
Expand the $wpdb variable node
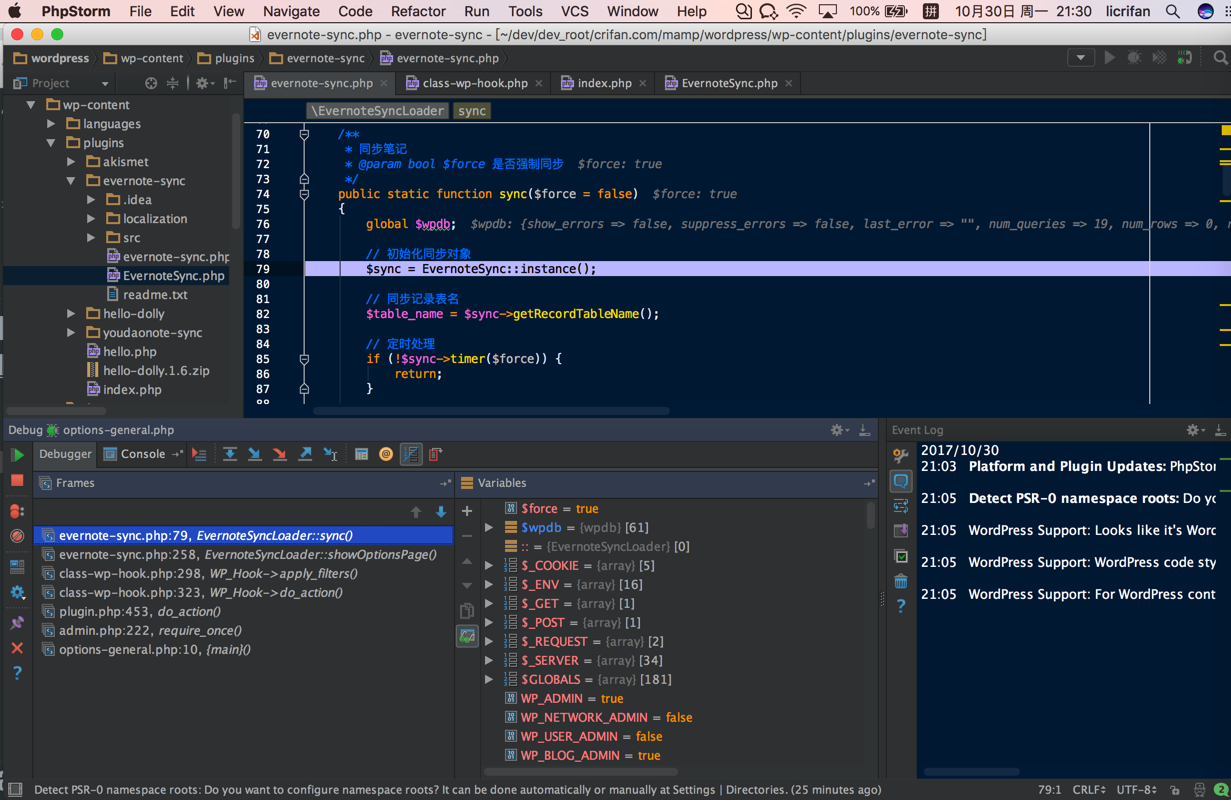489,528
